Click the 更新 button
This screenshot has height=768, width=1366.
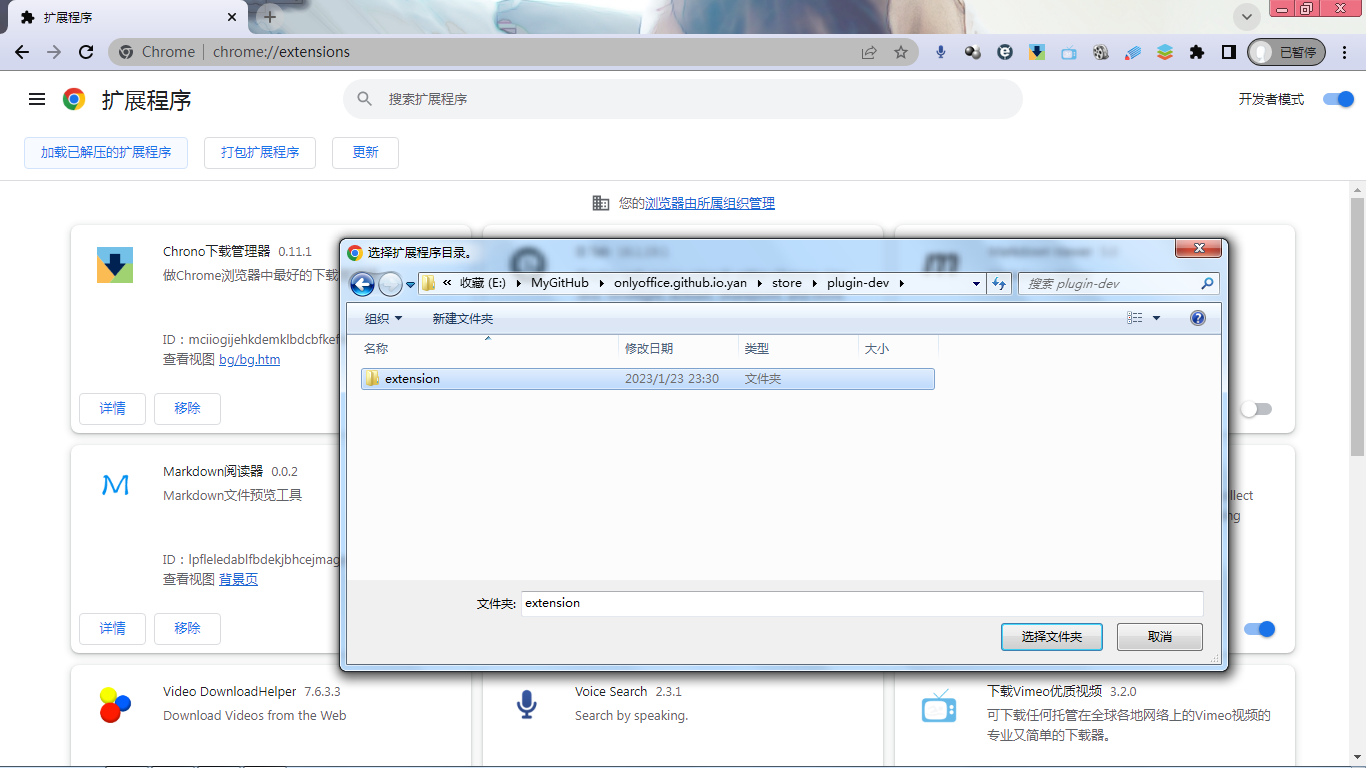[x=365, y=152]
